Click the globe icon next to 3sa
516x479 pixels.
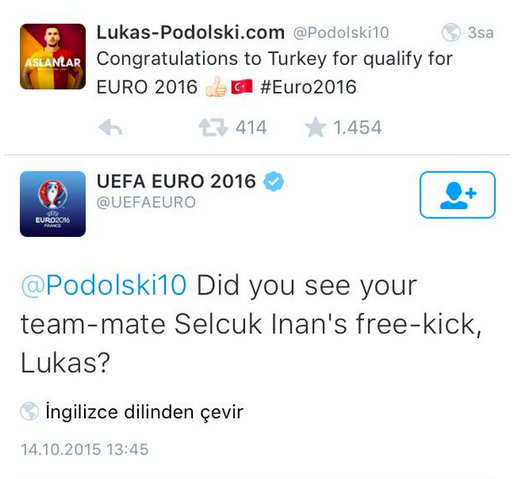click(x=451, y=32)
